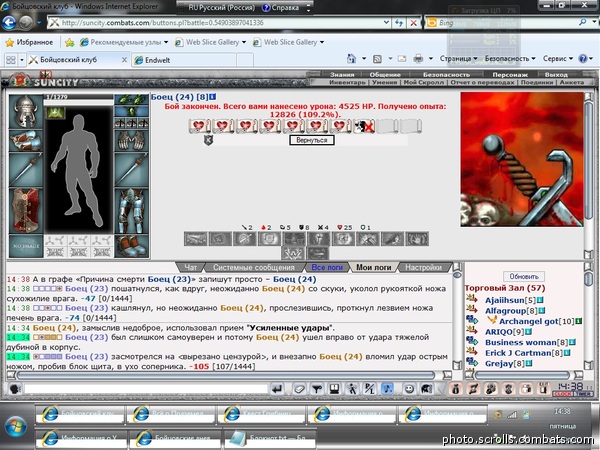600x450 pixels.
Task: Click the player list vertical scrollbar
Action: (x=589, y=317)
